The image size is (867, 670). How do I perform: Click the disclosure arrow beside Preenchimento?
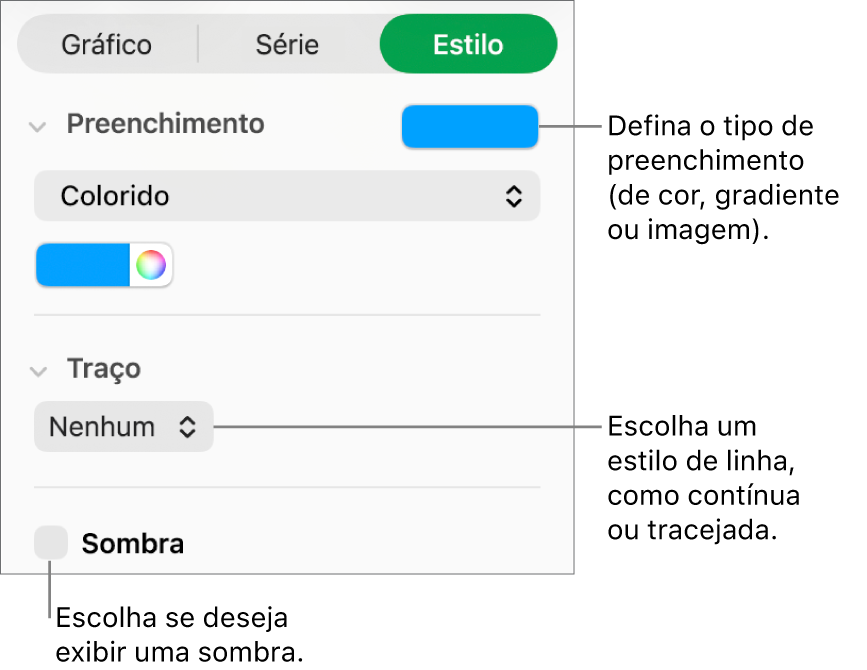click(37, 126)
